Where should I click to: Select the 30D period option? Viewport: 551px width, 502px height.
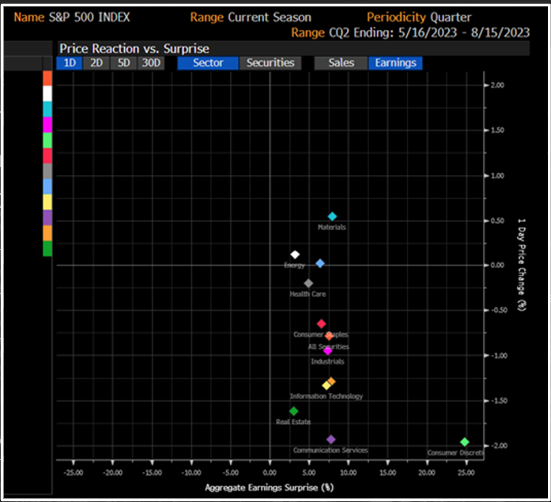(151, 63)
